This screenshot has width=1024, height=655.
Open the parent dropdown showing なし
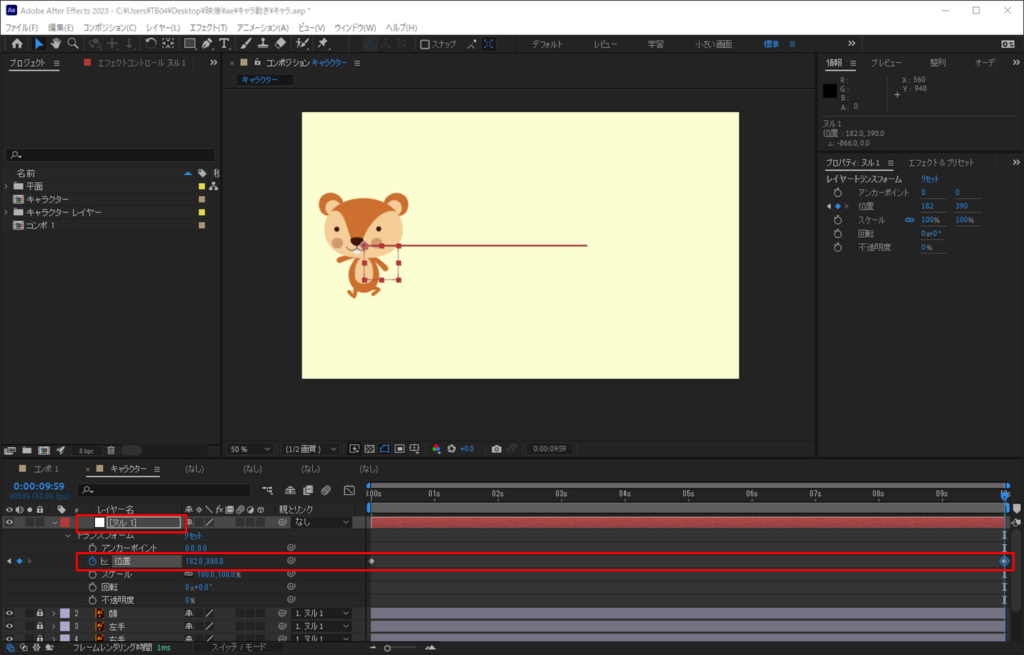(320, 522)
